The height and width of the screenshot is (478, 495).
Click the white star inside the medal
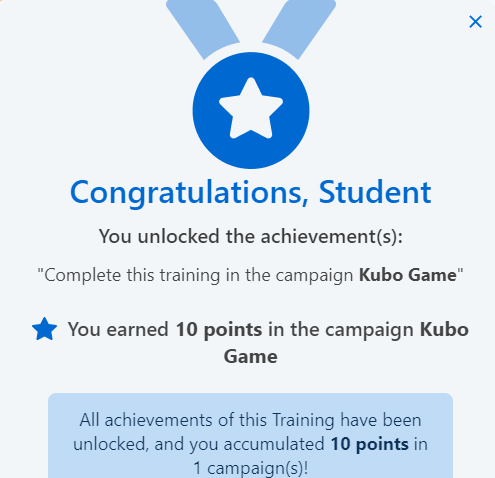[251, 109]
